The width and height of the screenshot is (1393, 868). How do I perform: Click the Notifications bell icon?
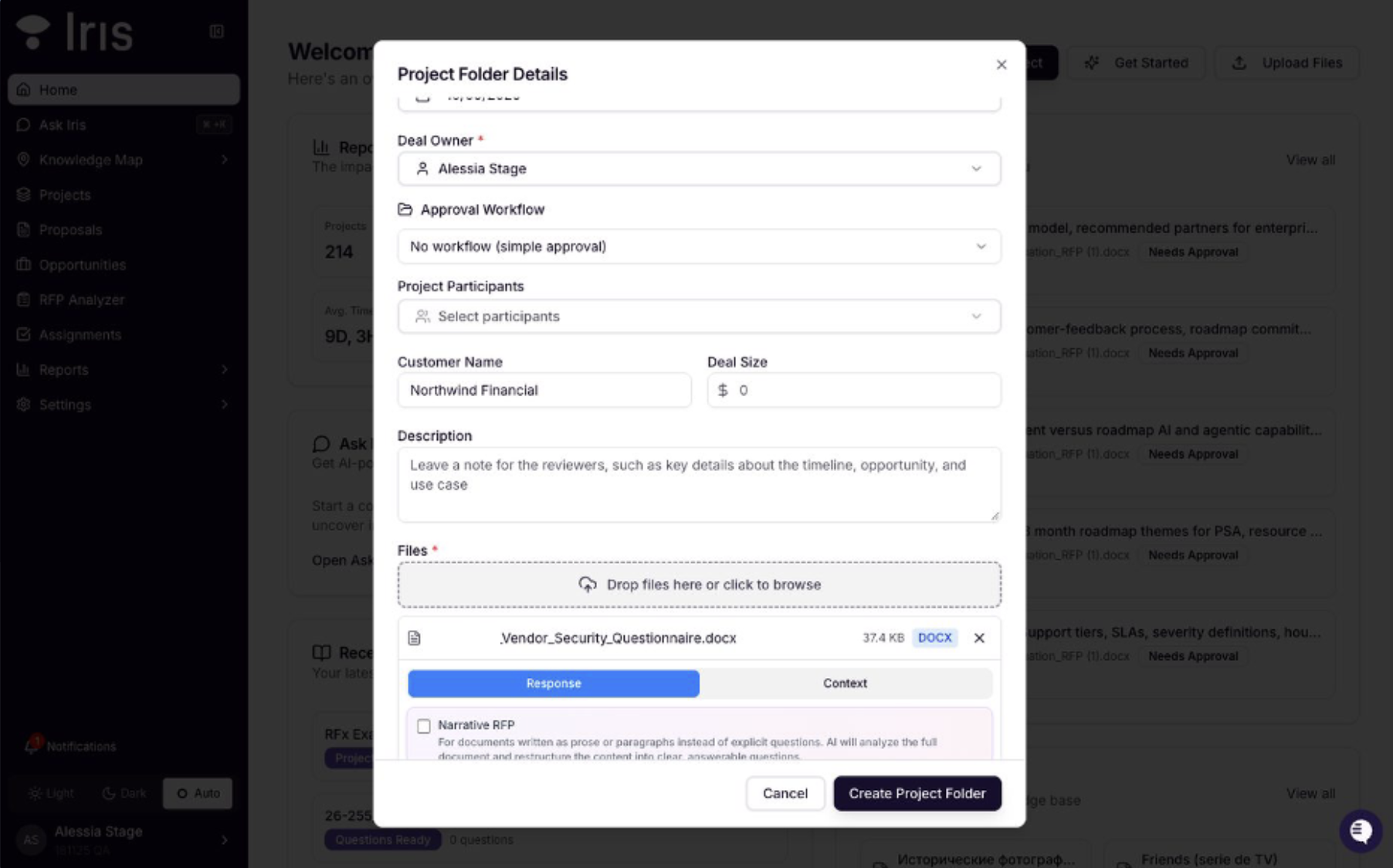pyautogui.click(x=32, y=745)
